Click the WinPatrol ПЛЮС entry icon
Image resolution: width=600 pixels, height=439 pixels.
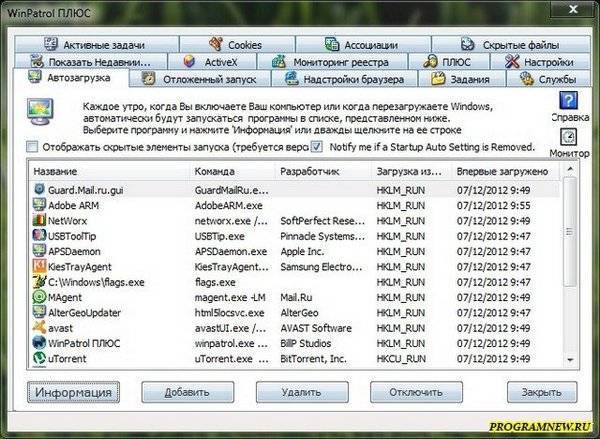point(39,343)
